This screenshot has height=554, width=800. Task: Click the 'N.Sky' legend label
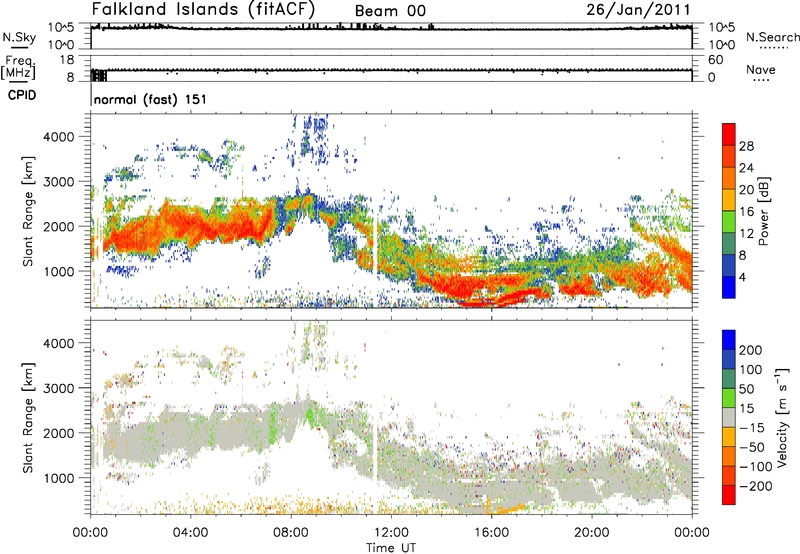[19, 37]
